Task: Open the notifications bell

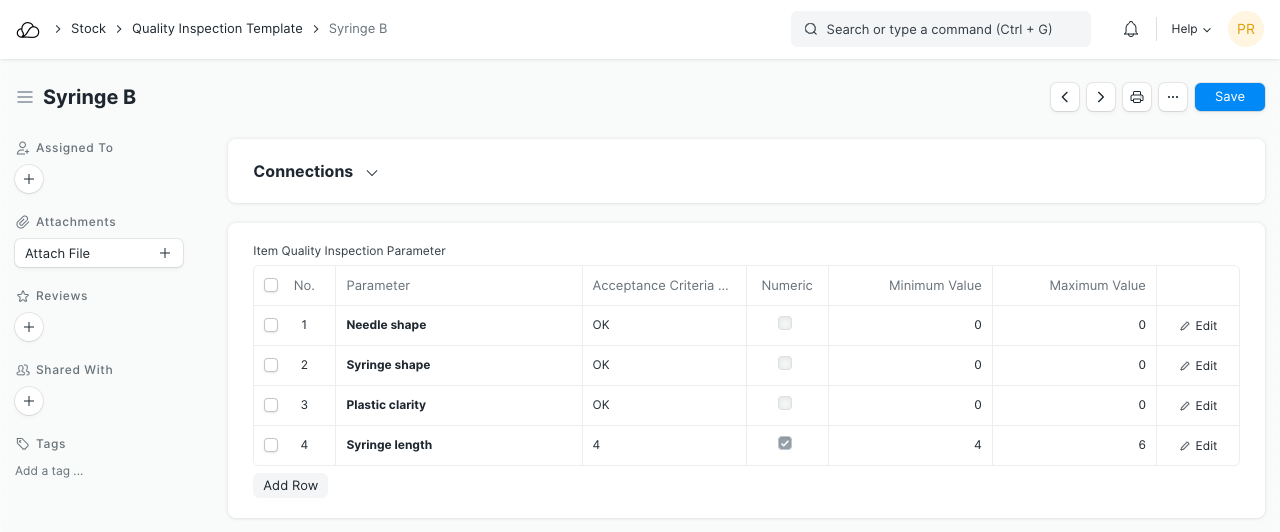Action: coord(1131,29)
